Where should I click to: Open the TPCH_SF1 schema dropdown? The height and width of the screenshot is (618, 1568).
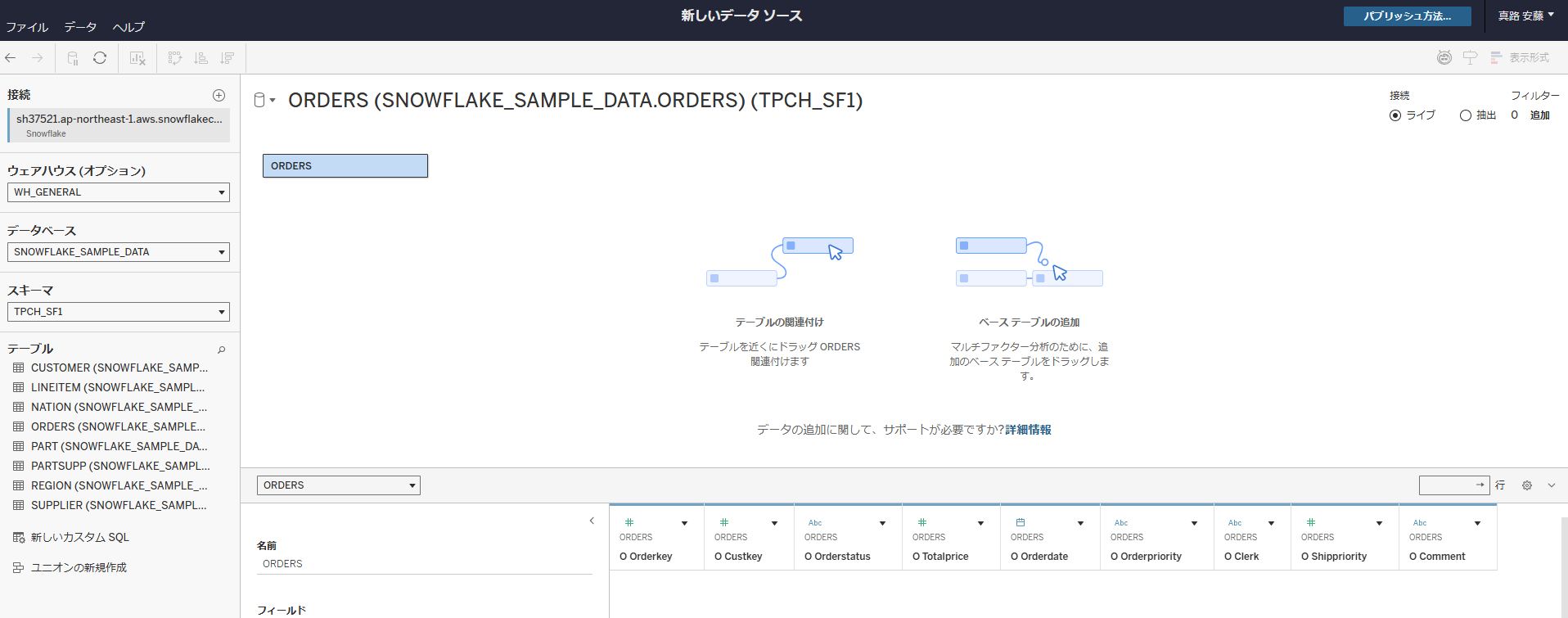click(119, 312)
